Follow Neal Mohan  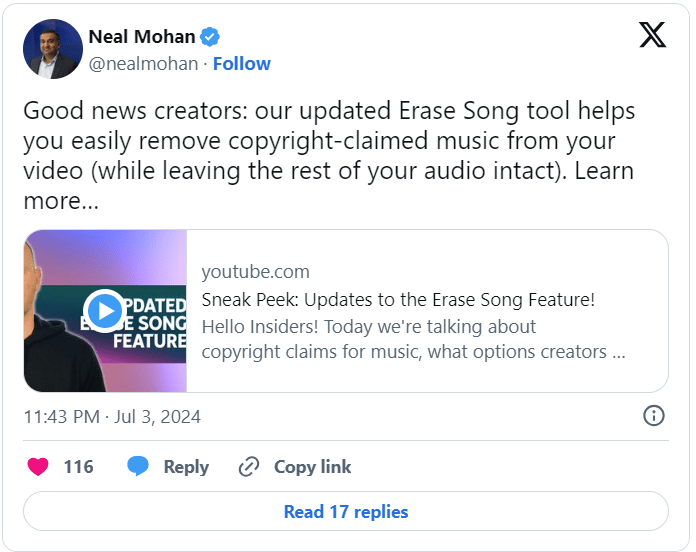pos(241,64)
